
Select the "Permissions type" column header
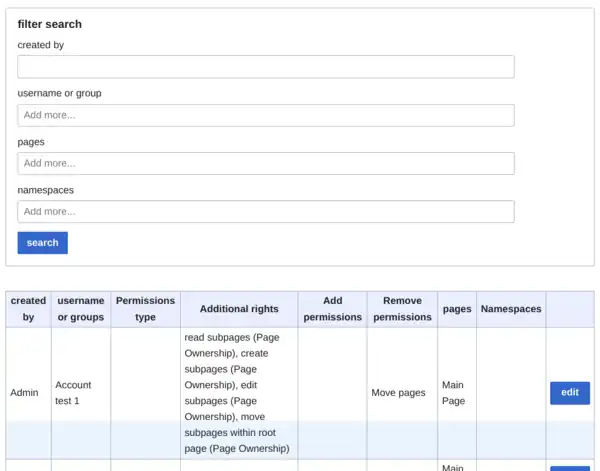click(x=145, y=309)
